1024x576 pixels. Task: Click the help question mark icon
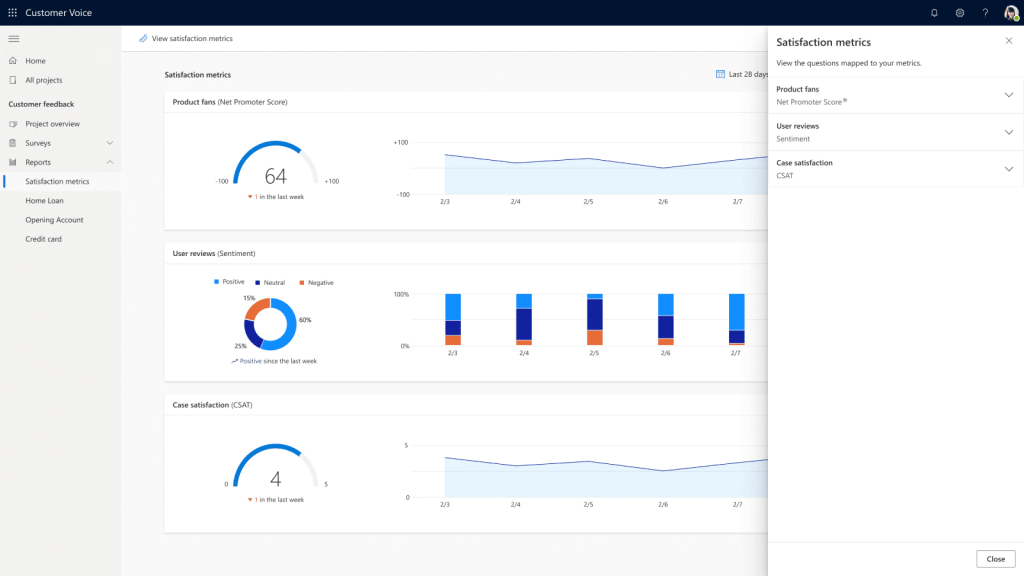(x=985, y=13)
